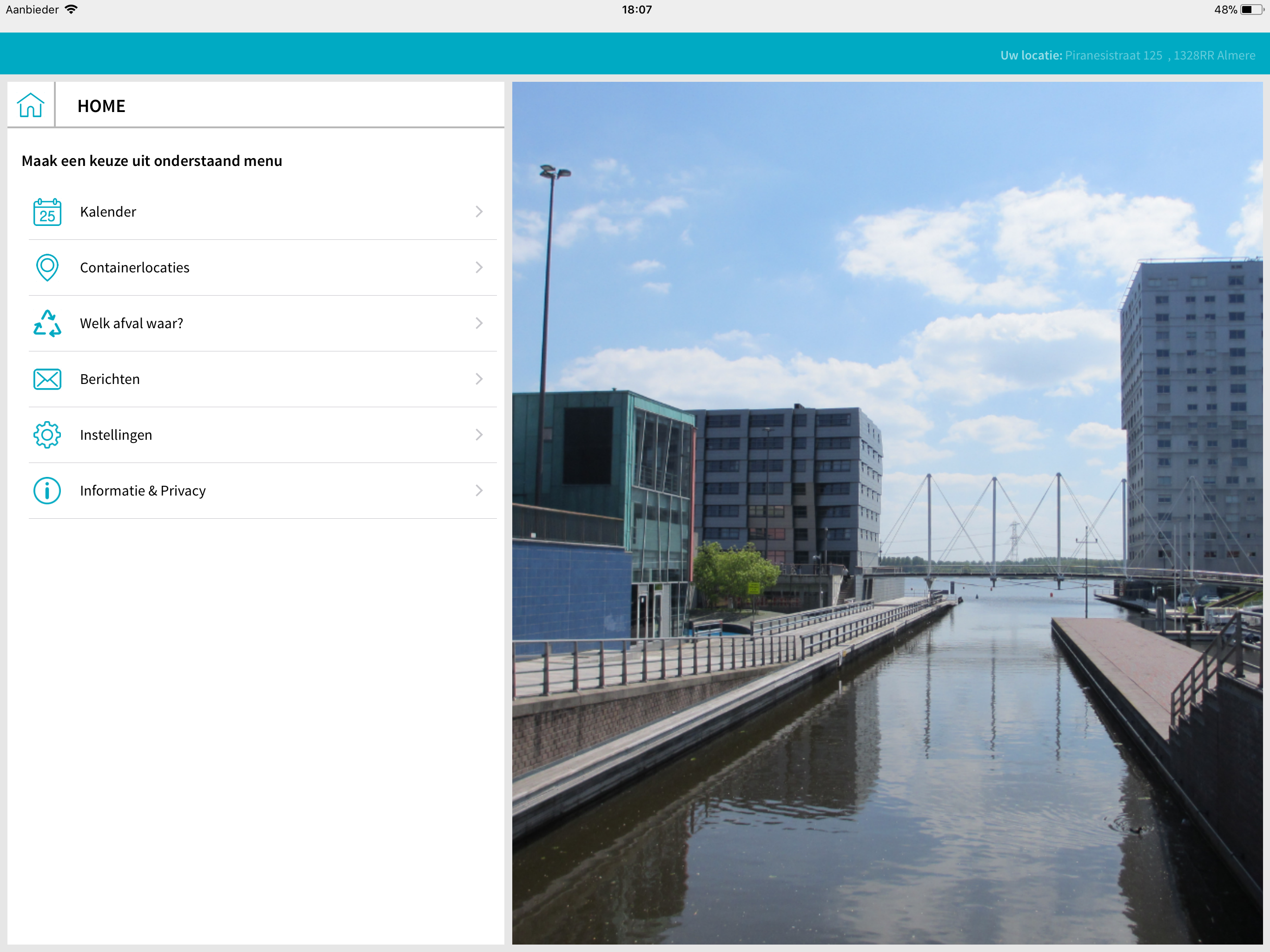Expand Kalender using its chevron arrow
The height and width of the screenshot is (952, 1270).
click(479, 212)
